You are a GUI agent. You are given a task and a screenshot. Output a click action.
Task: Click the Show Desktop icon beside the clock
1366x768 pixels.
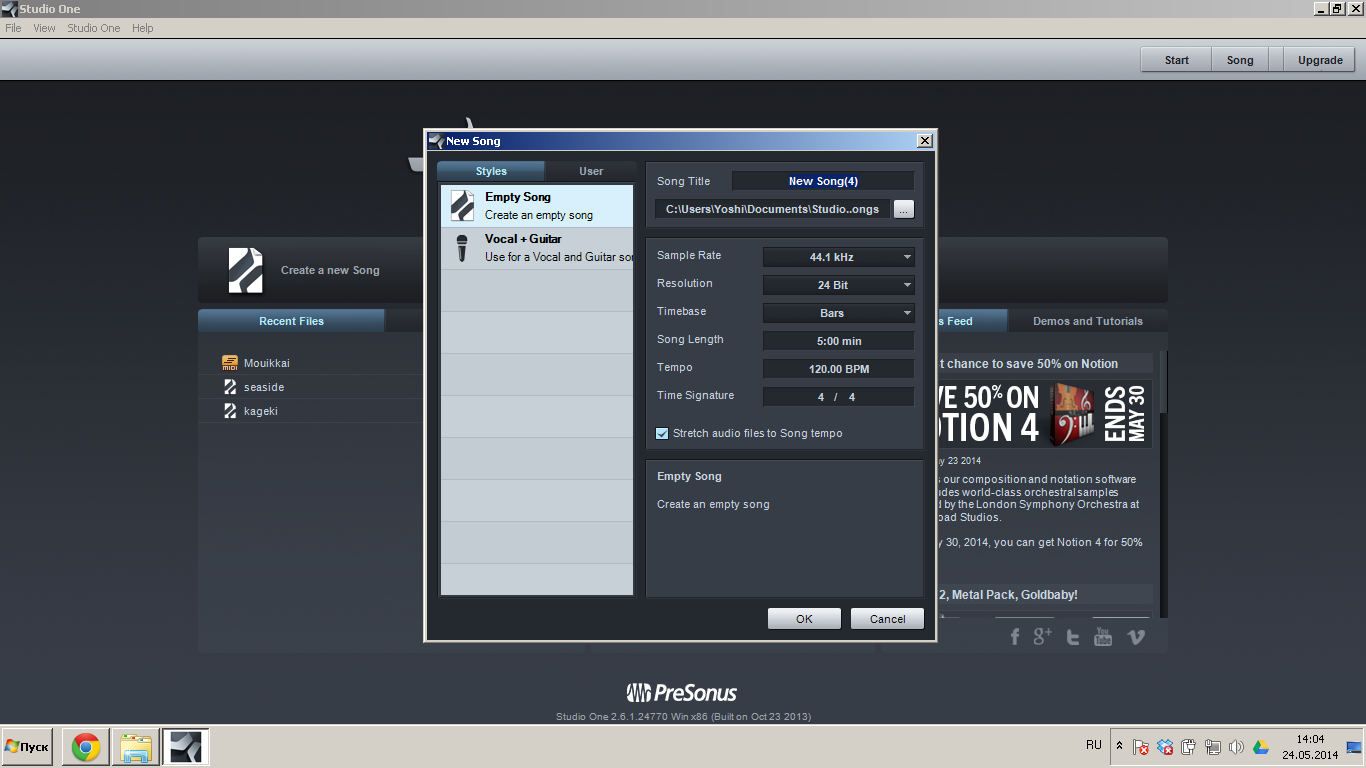pyautogui.click(x=1355, y=747)
